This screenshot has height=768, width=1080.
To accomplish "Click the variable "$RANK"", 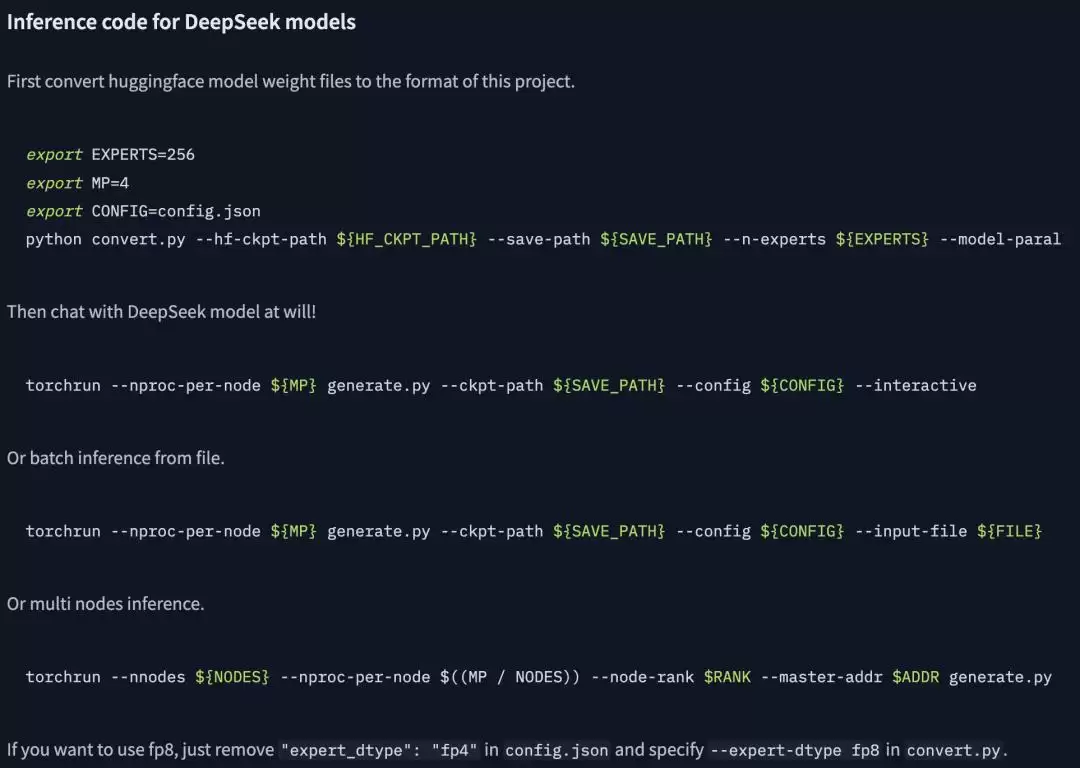I will [x=727, y=677].
